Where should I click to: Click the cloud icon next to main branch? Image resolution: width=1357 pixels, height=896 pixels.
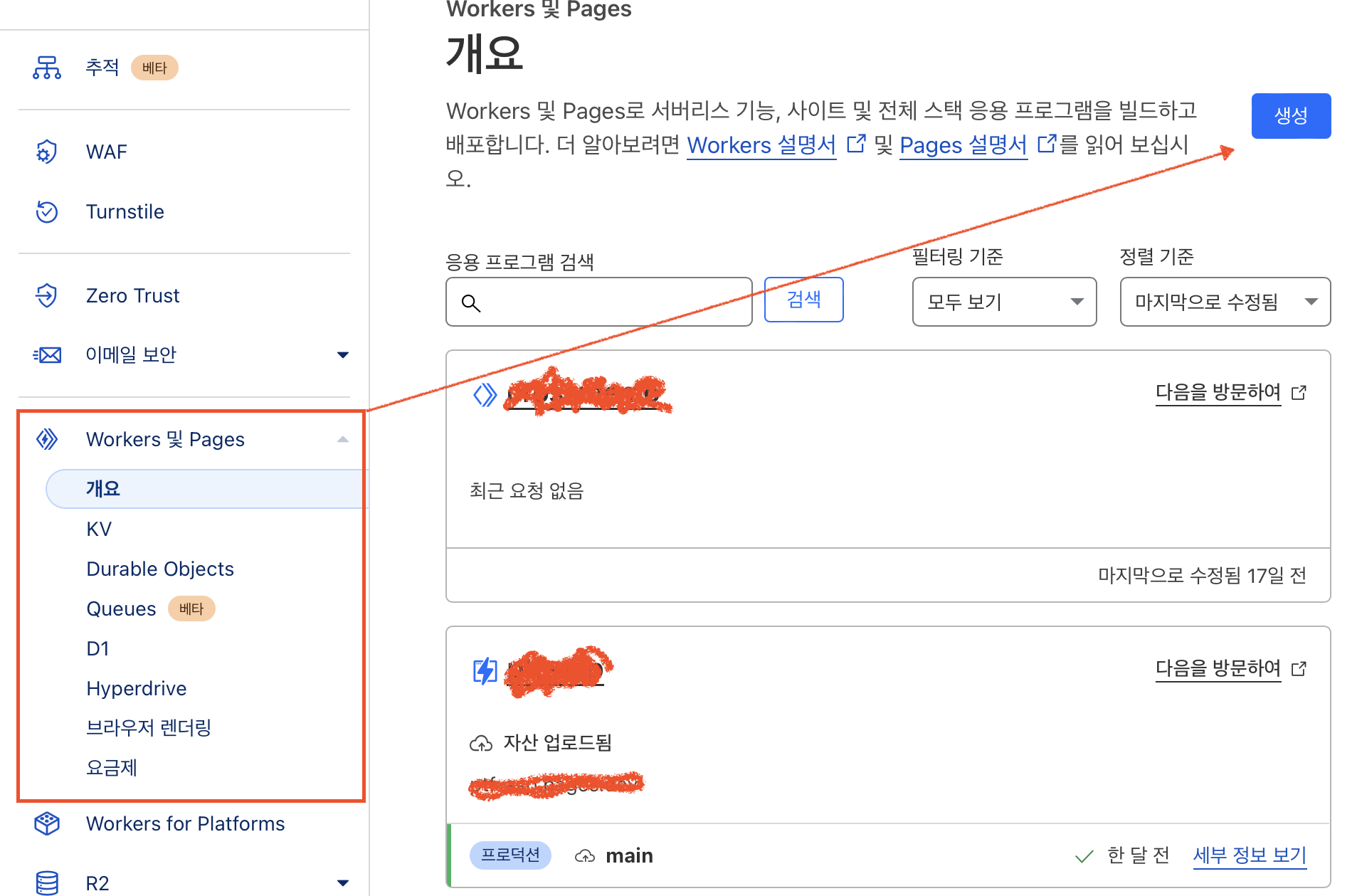coord(585,855)
